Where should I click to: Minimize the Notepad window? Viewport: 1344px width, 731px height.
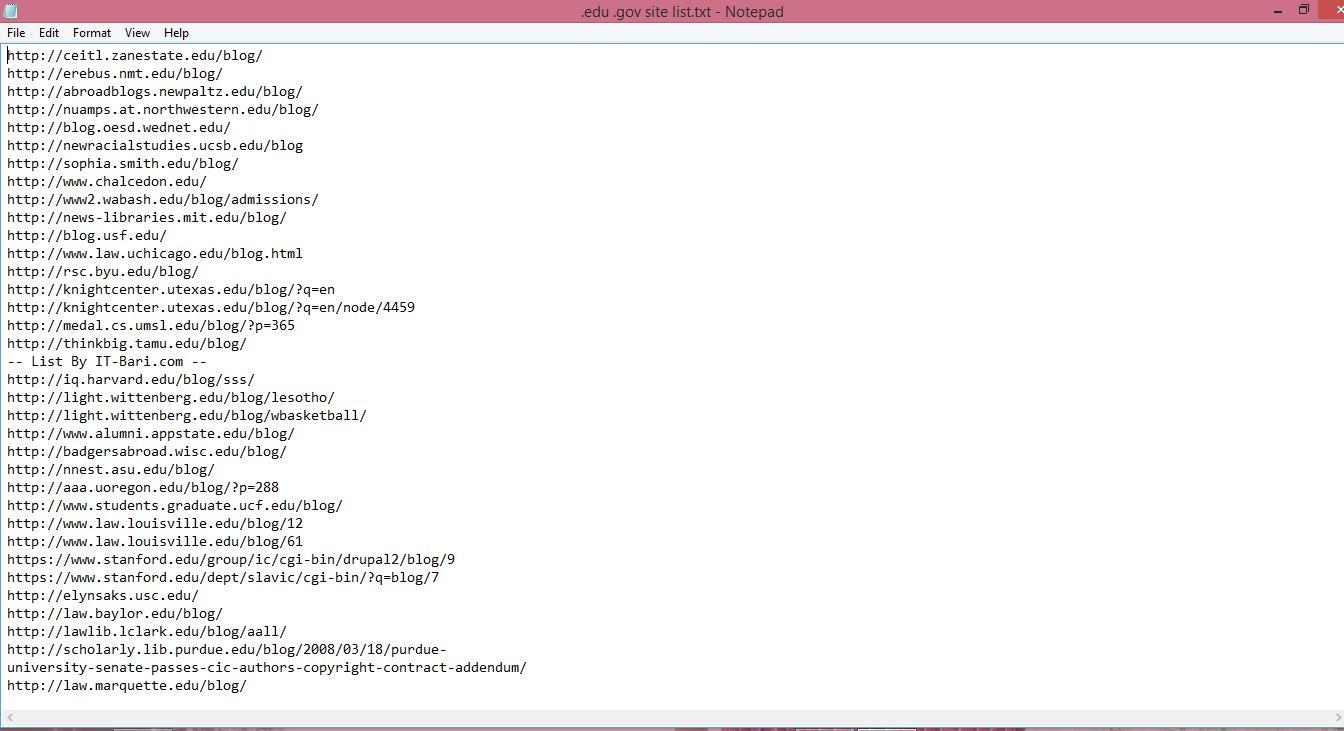(x=1278, y=11)
